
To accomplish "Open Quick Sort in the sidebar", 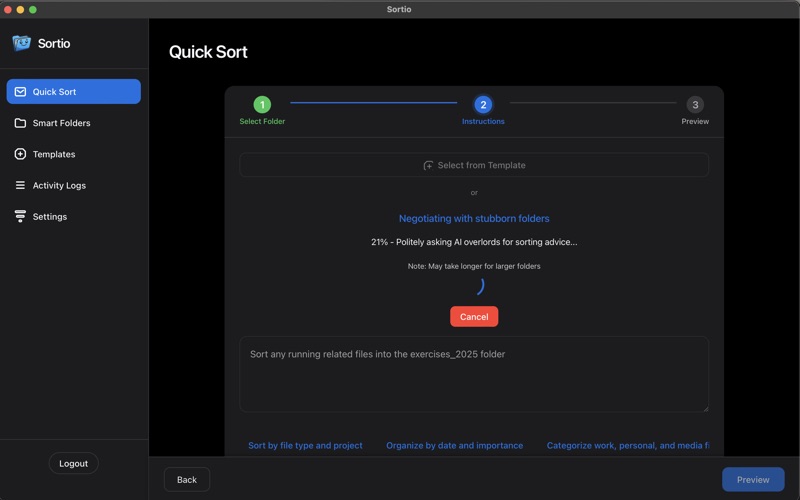I will pyautogui.click(x=73, y=91).
